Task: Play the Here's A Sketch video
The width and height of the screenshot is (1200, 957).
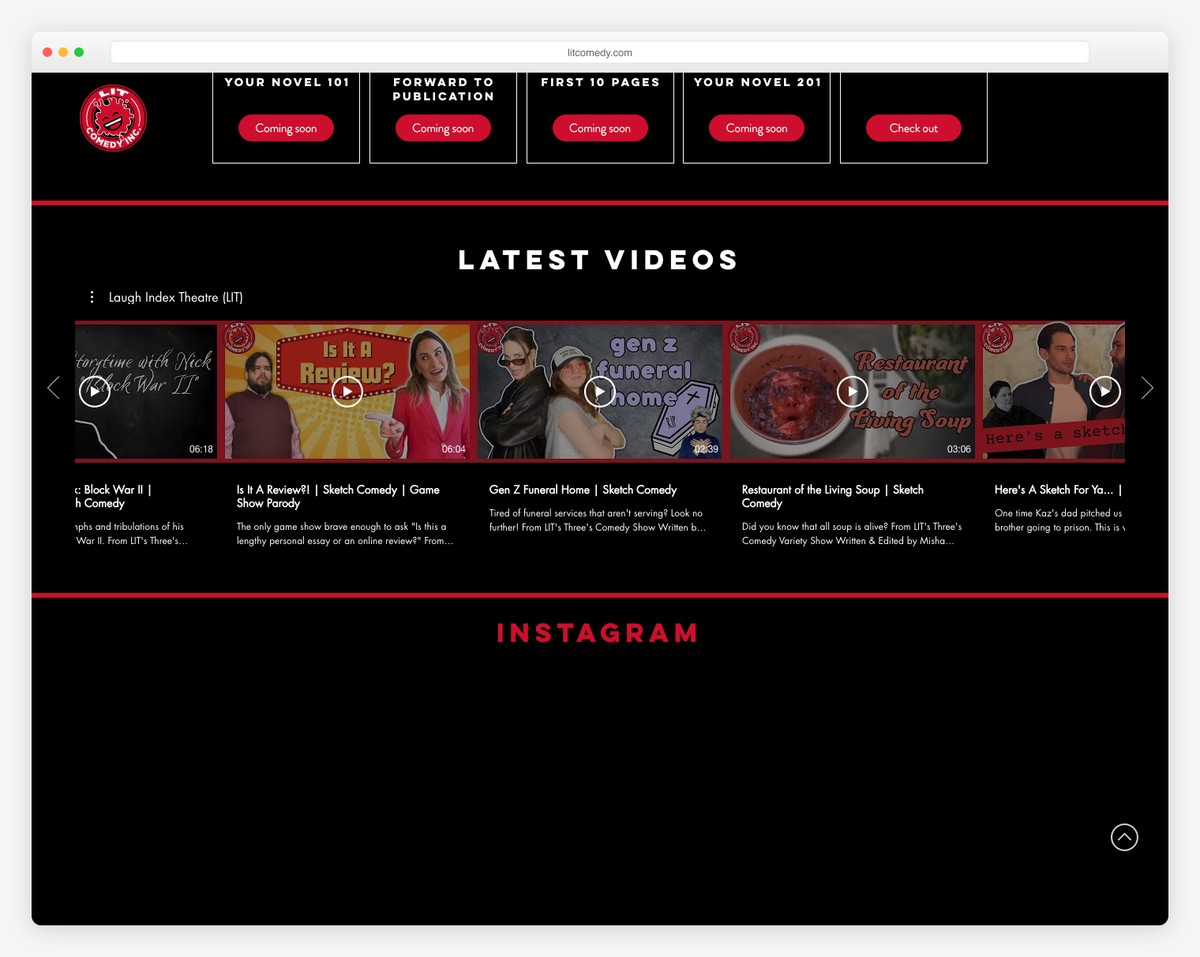Action: tap(1104, 391)
